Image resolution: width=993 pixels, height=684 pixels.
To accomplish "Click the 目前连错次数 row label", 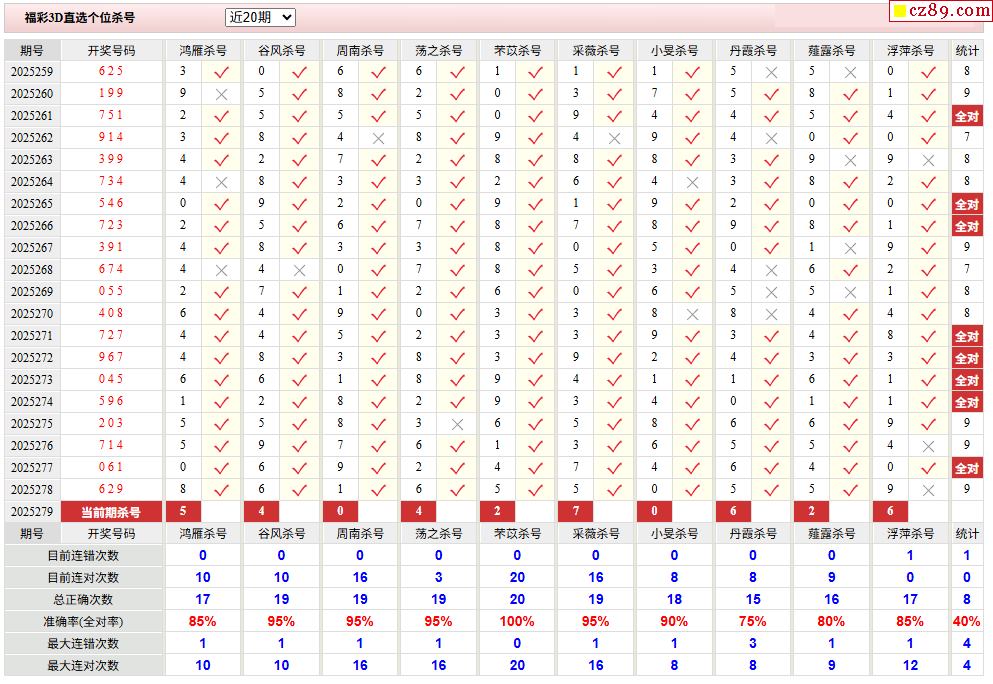I will tap(83, 555).
